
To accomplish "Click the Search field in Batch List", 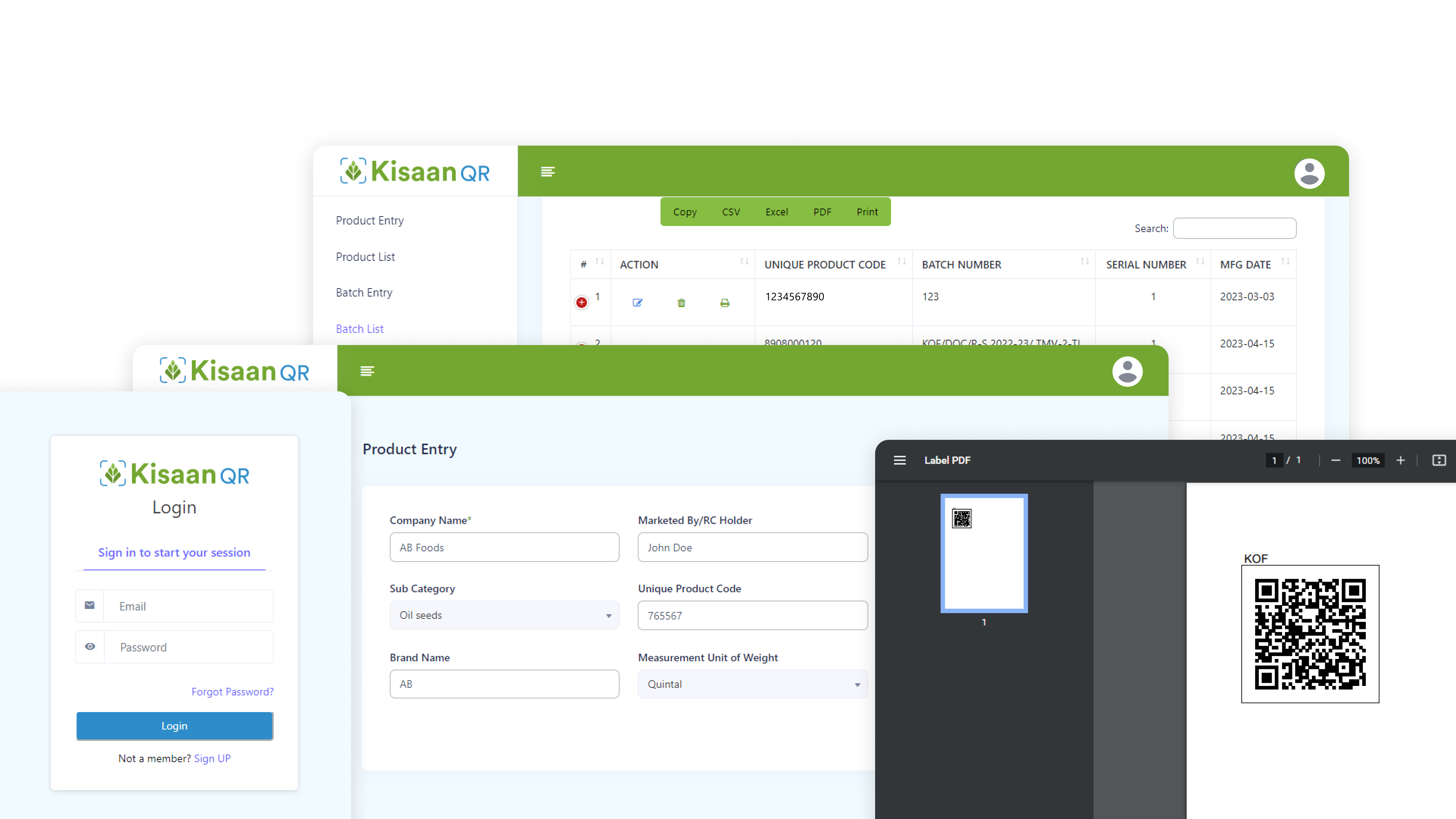I will 1235,228.
